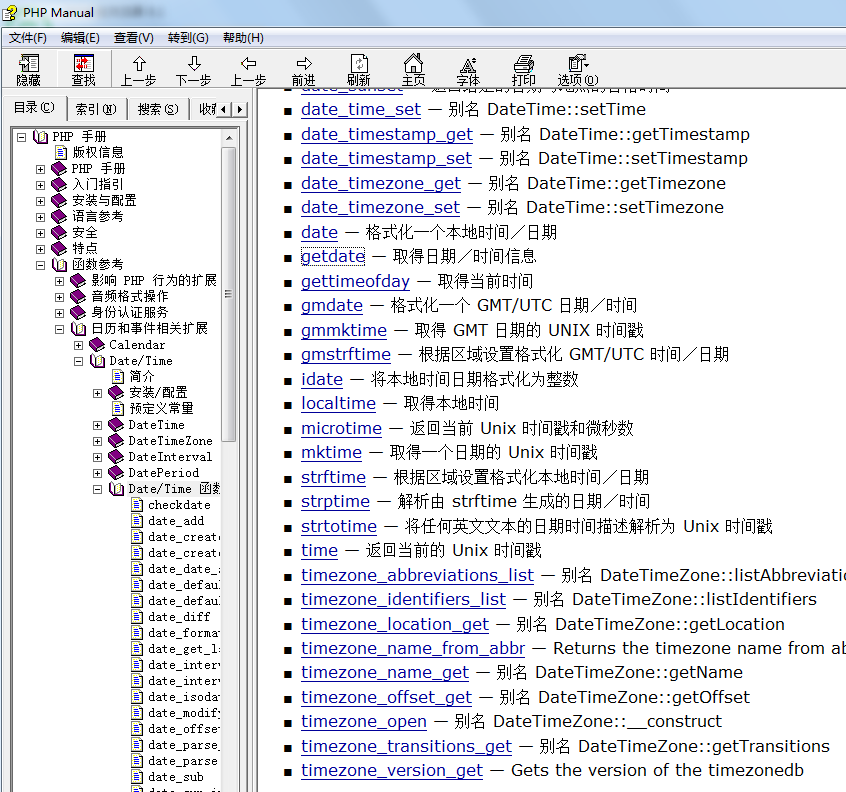Switch to the 搜索 tab
The image size is (846, 792).
(x=158, y=110)
